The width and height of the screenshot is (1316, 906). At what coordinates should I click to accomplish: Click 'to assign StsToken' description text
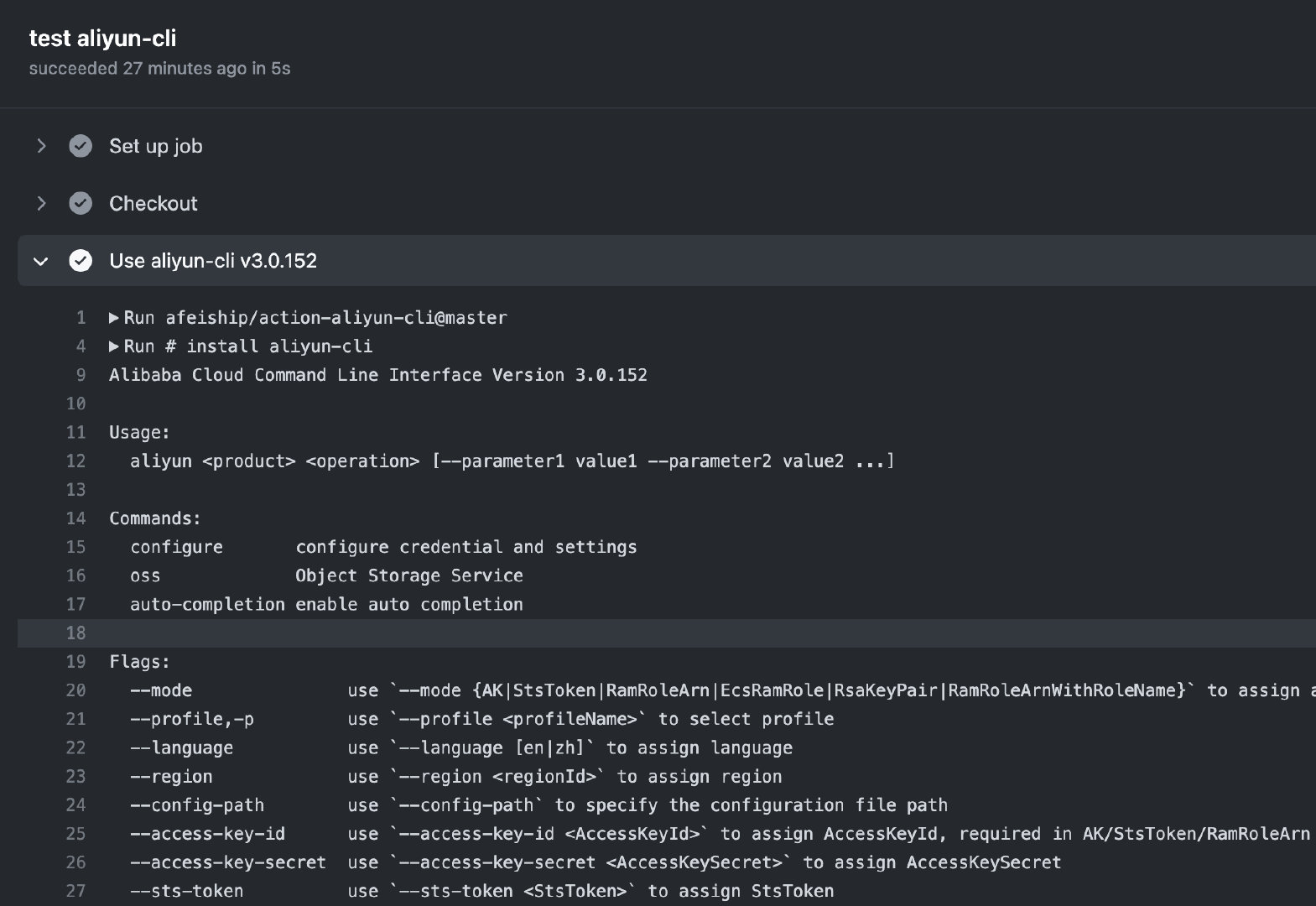741,891
